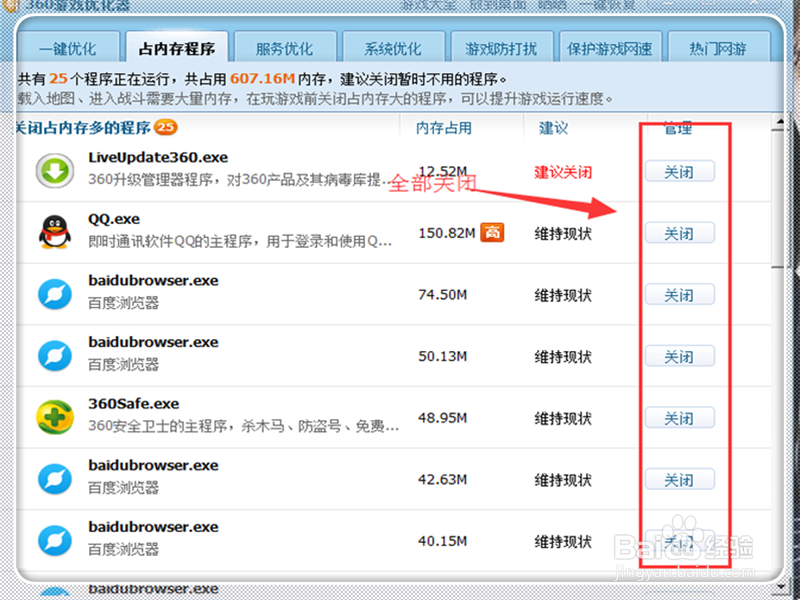Select the LiveUpdate360.exe process name
The width and height of the screenshot is (800, 600).
(158, 158)
